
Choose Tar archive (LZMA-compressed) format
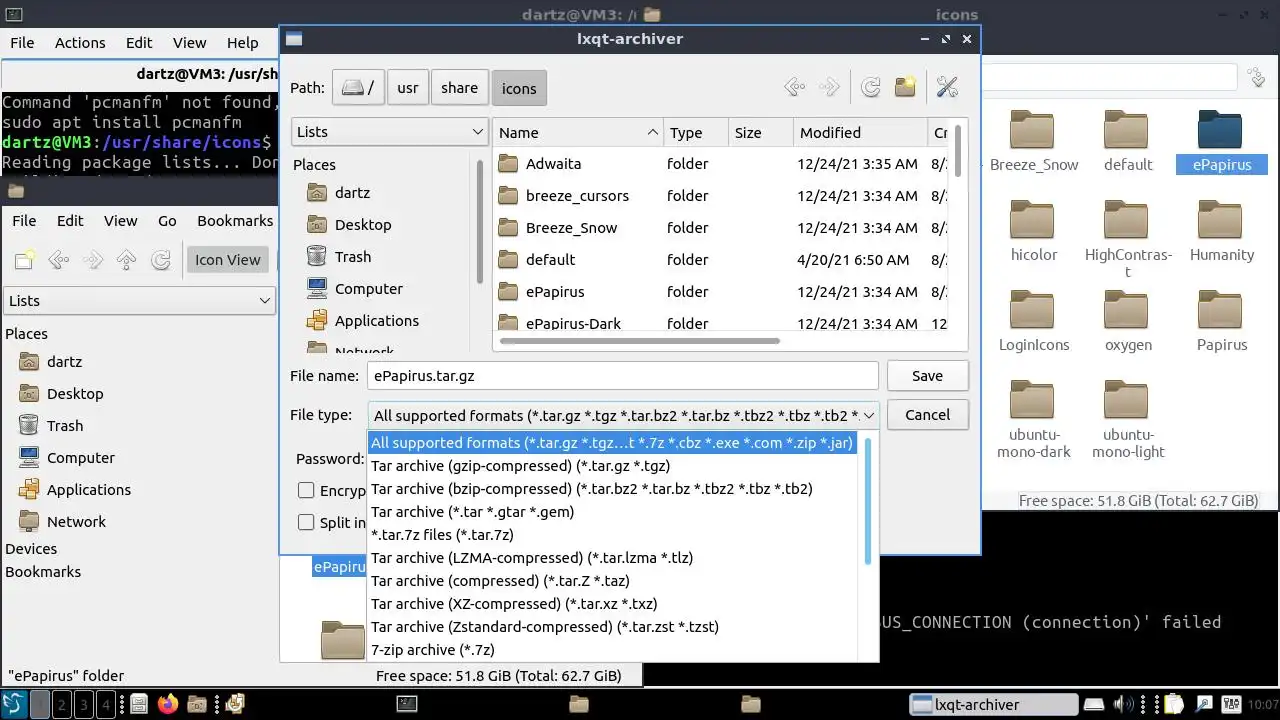point(612,558)
